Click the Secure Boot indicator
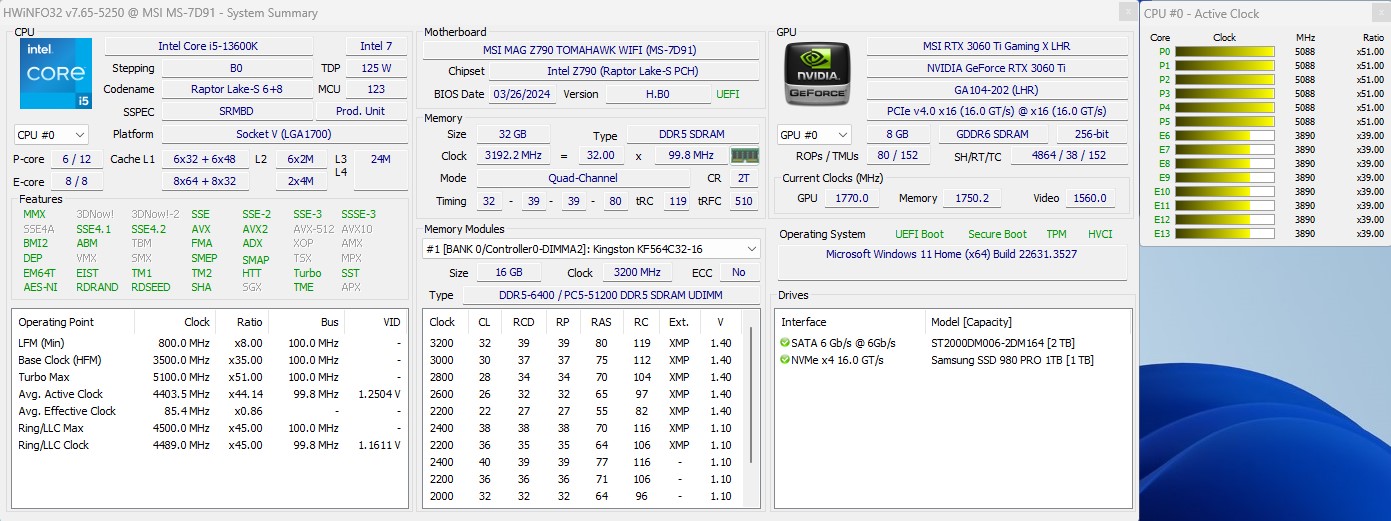Viewport: 1391px width, 521px height. [997, 234]
